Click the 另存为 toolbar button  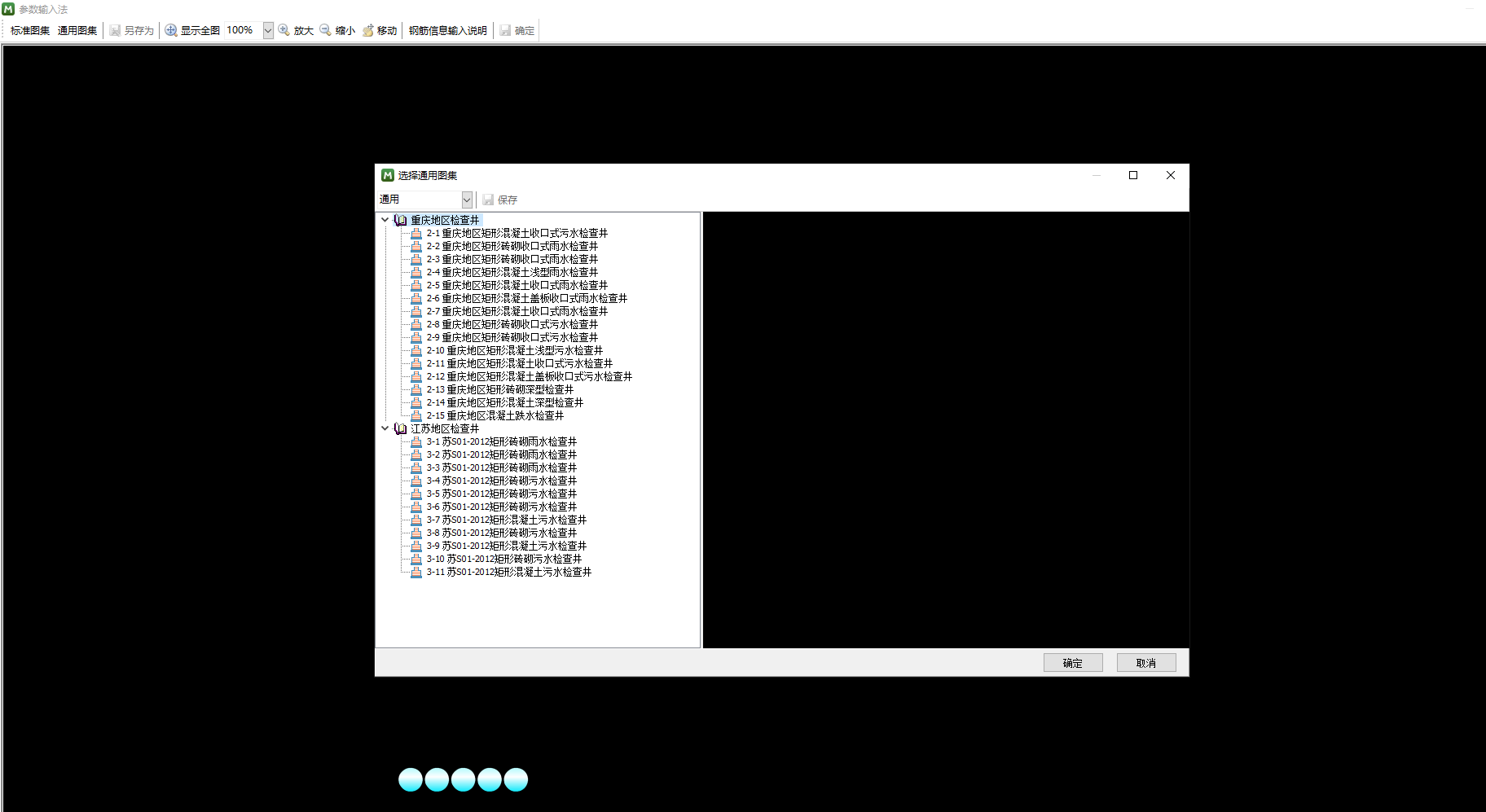[132, 31]
